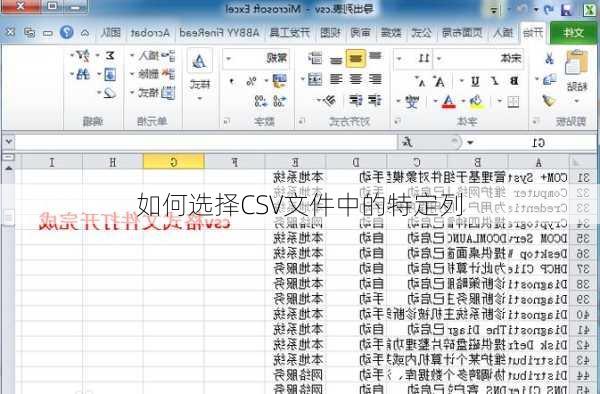Open the font size 11 dropdown

tap(399, 59)
